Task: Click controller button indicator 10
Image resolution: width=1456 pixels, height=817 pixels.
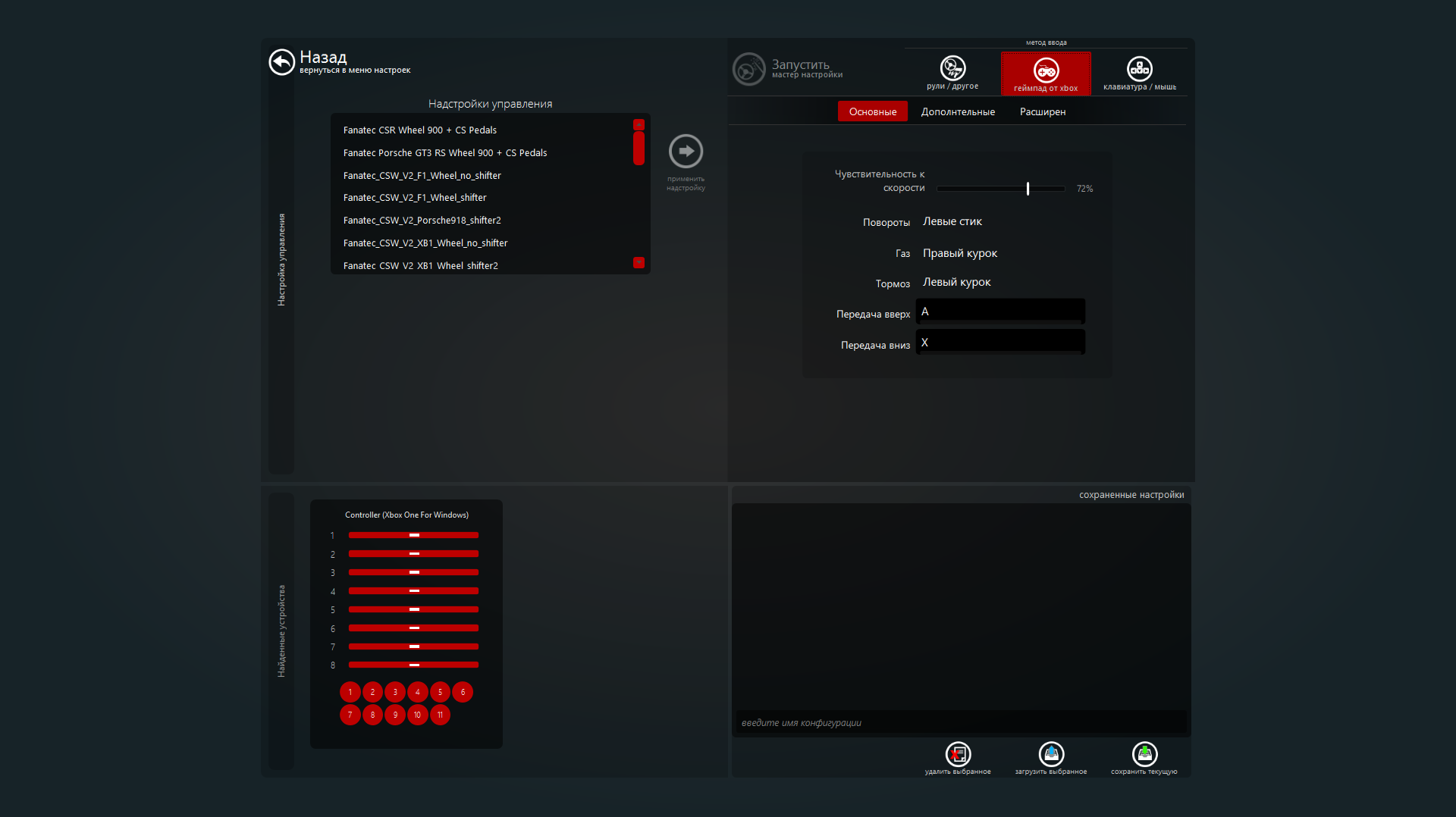Action: [x=417, y=715]
